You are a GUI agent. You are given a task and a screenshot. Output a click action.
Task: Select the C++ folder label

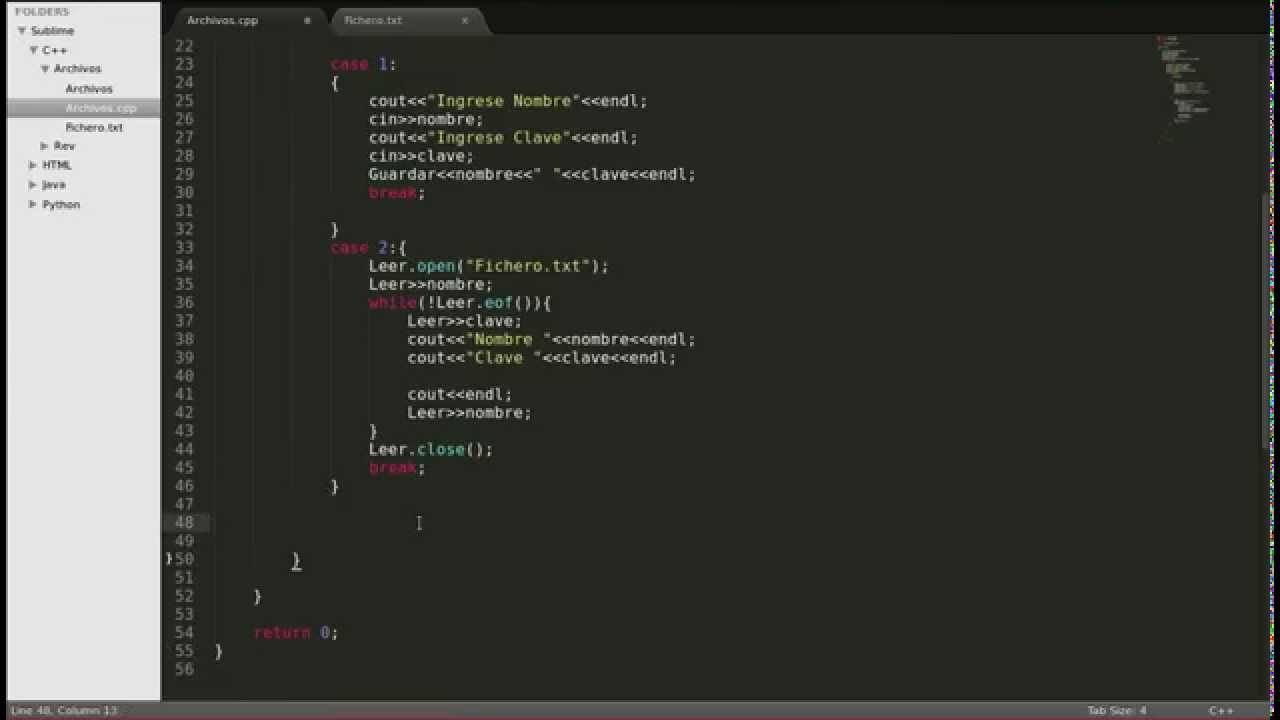click(x=54, y=50)
